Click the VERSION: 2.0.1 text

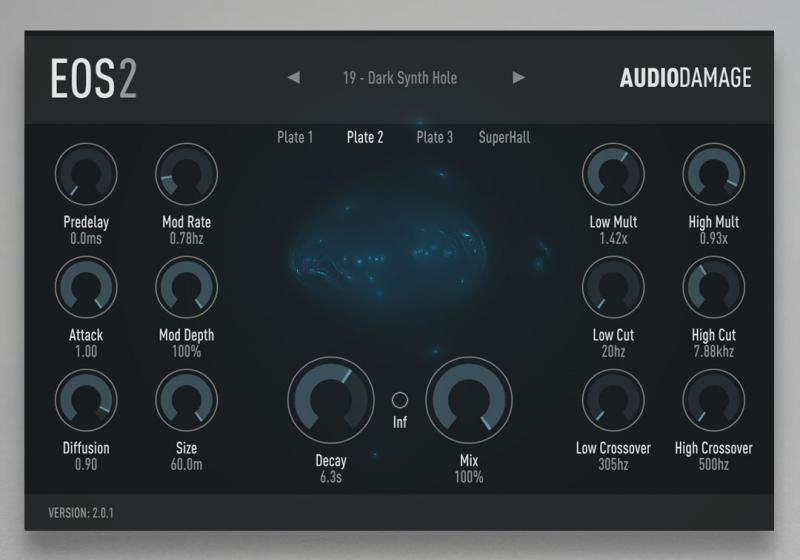click(81, 513)
